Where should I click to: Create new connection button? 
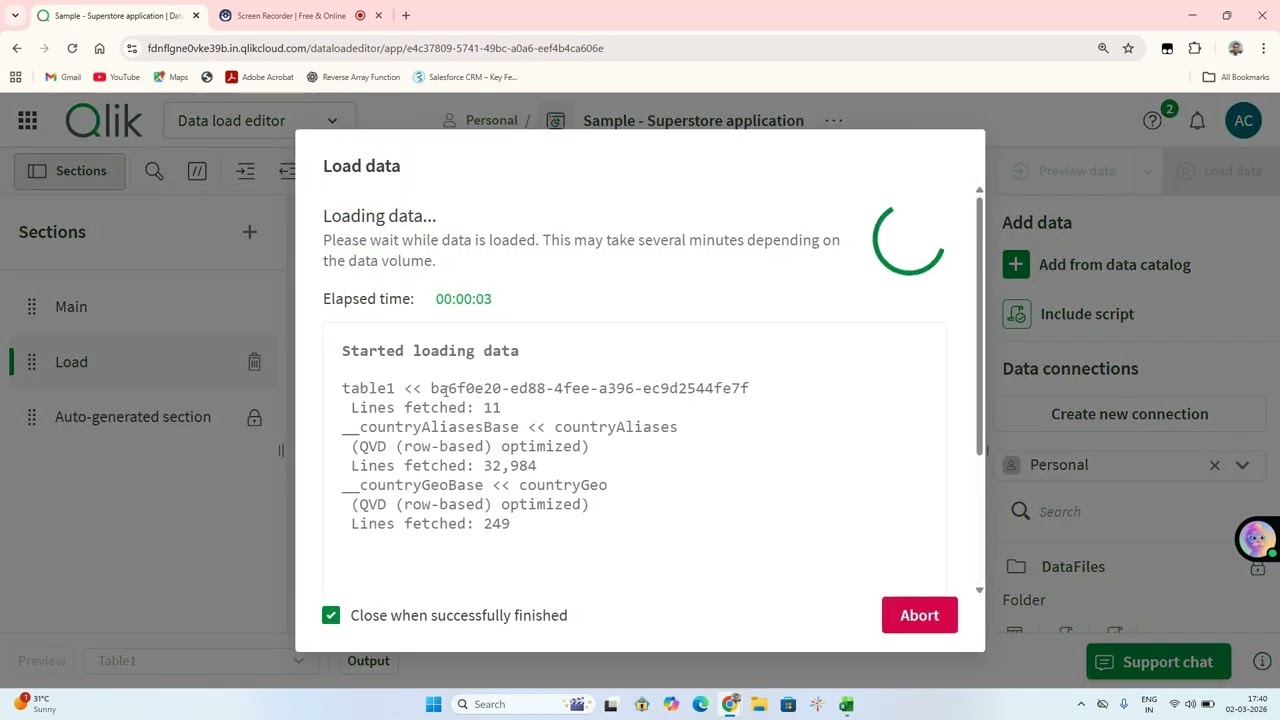[1129, 414]
